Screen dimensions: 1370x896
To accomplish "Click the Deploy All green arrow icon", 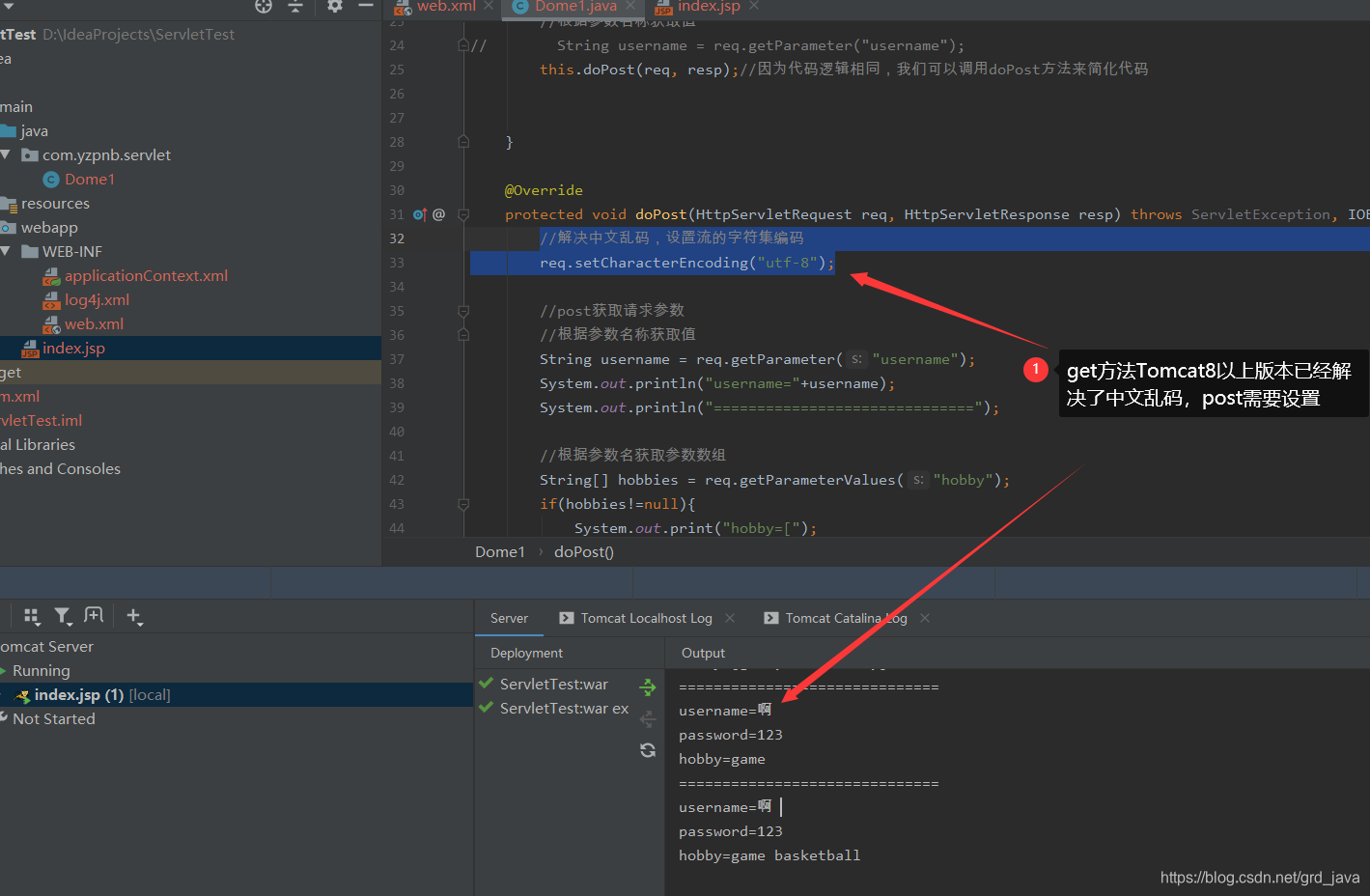I will [x=648, y=687].
